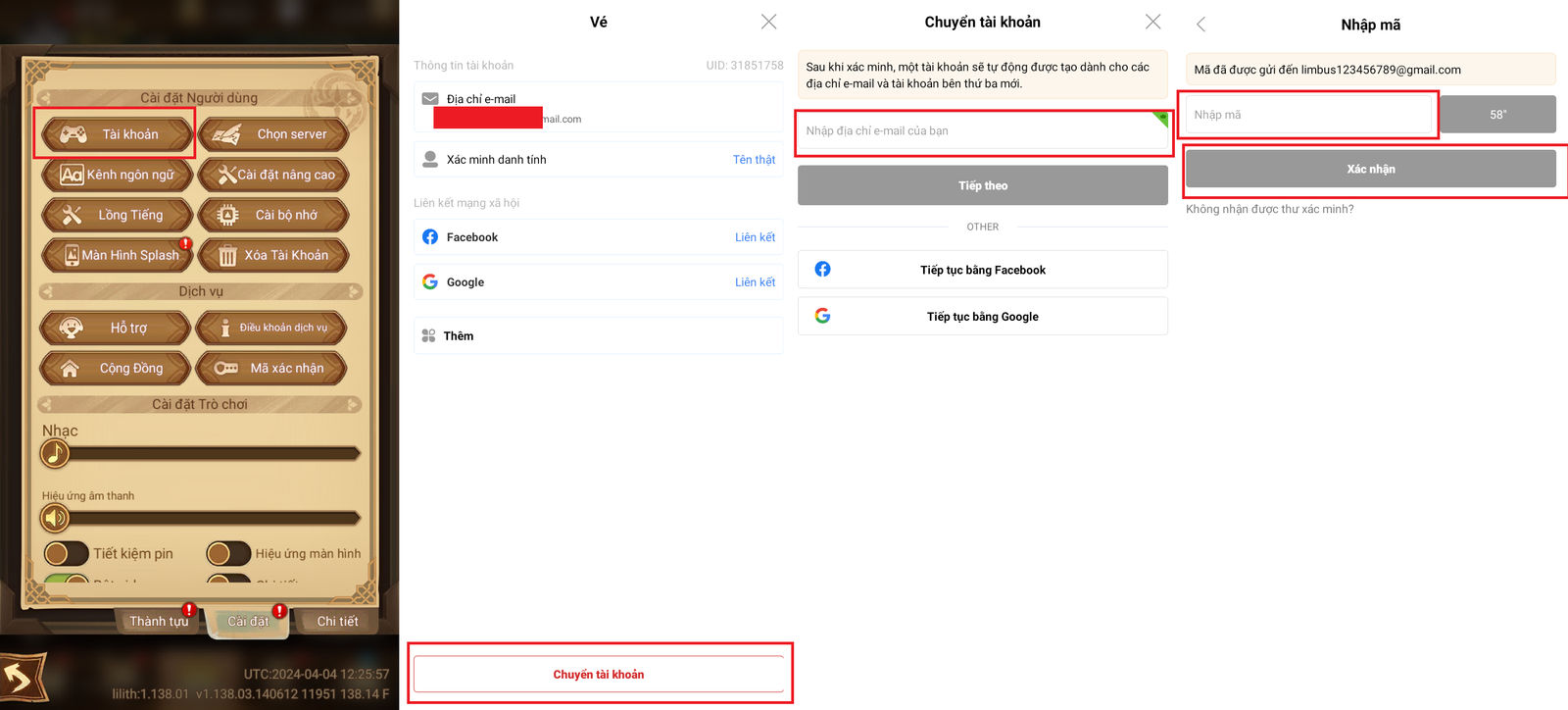Click Liên kết next to Google
1568x710 pixels.
tap(755, 282)
